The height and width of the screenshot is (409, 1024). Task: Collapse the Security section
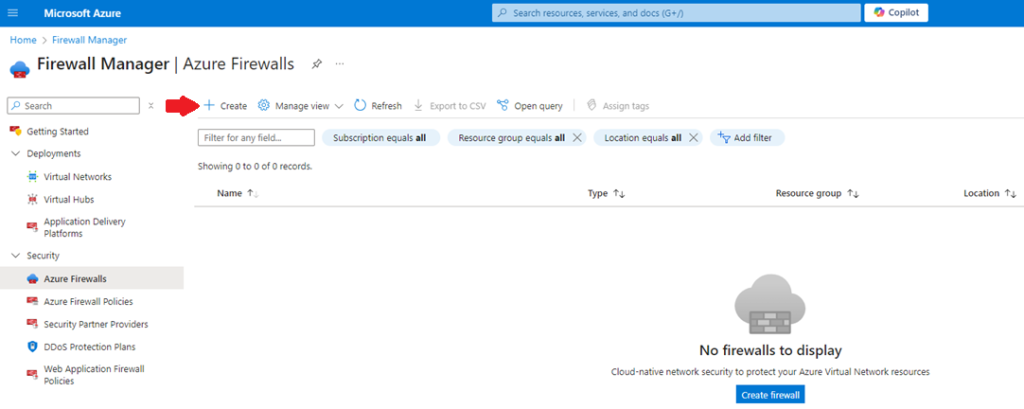16,255
